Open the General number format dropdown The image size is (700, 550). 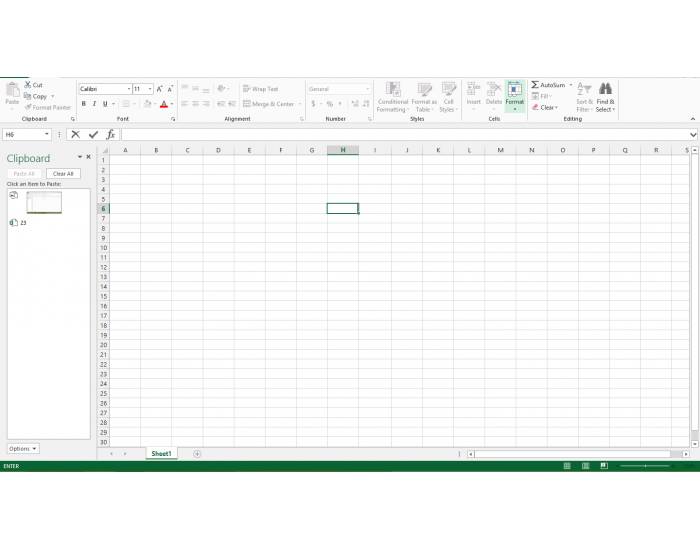[x=367, y=89]
